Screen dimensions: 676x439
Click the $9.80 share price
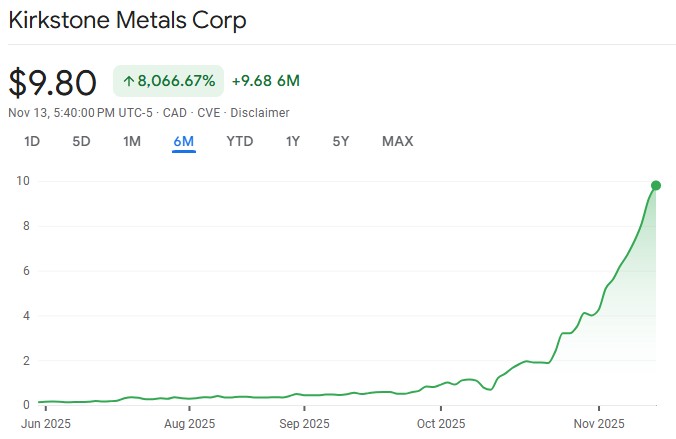click(53, 82)
